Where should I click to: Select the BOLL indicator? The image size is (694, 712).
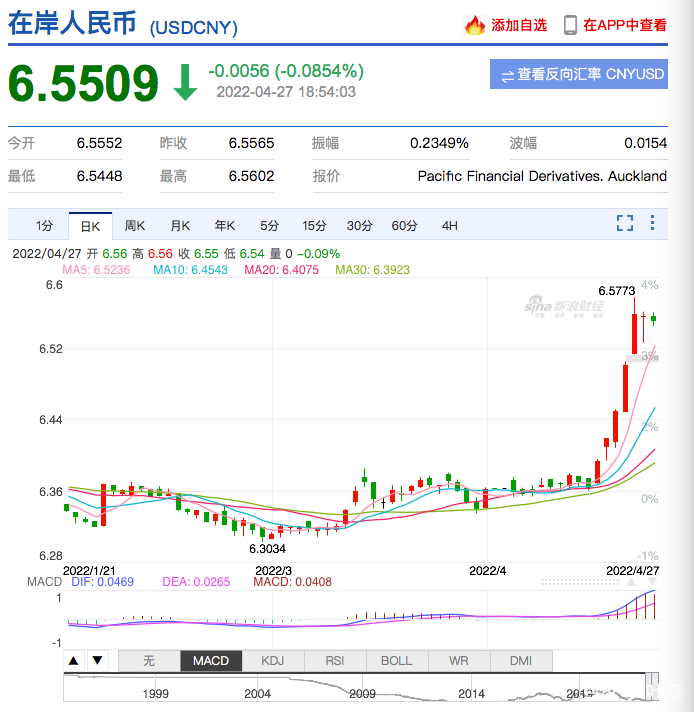[x=397, y=661]
